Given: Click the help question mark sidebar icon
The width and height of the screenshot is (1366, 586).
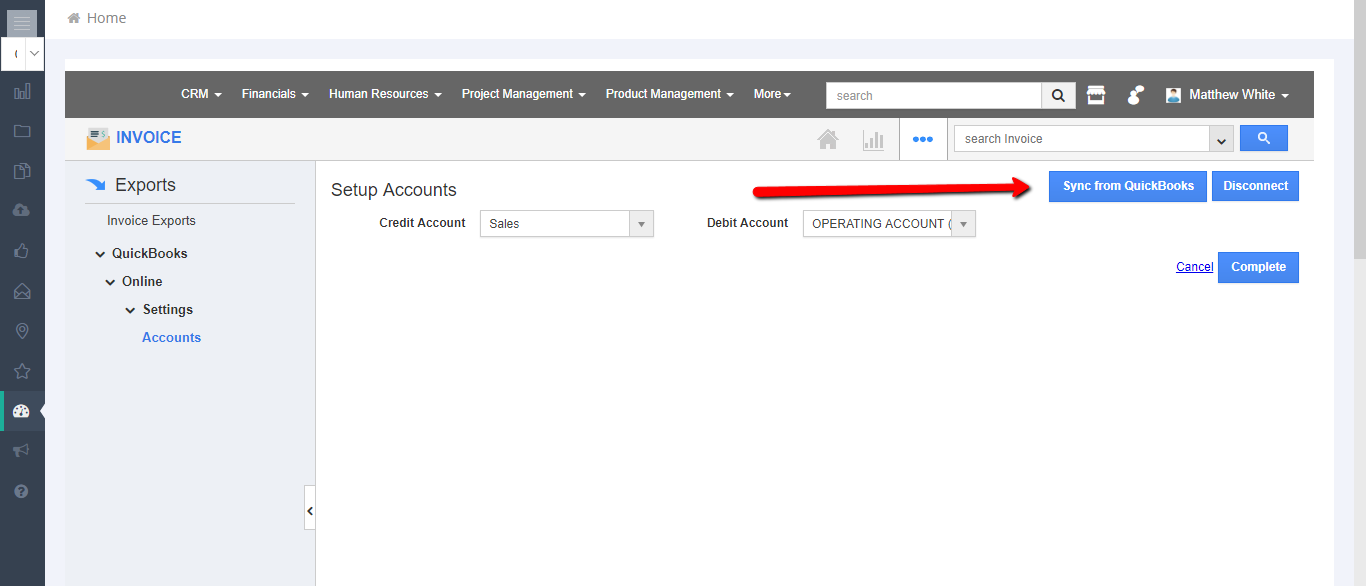Looking at the screenshot, I should (x=22, y=491).
